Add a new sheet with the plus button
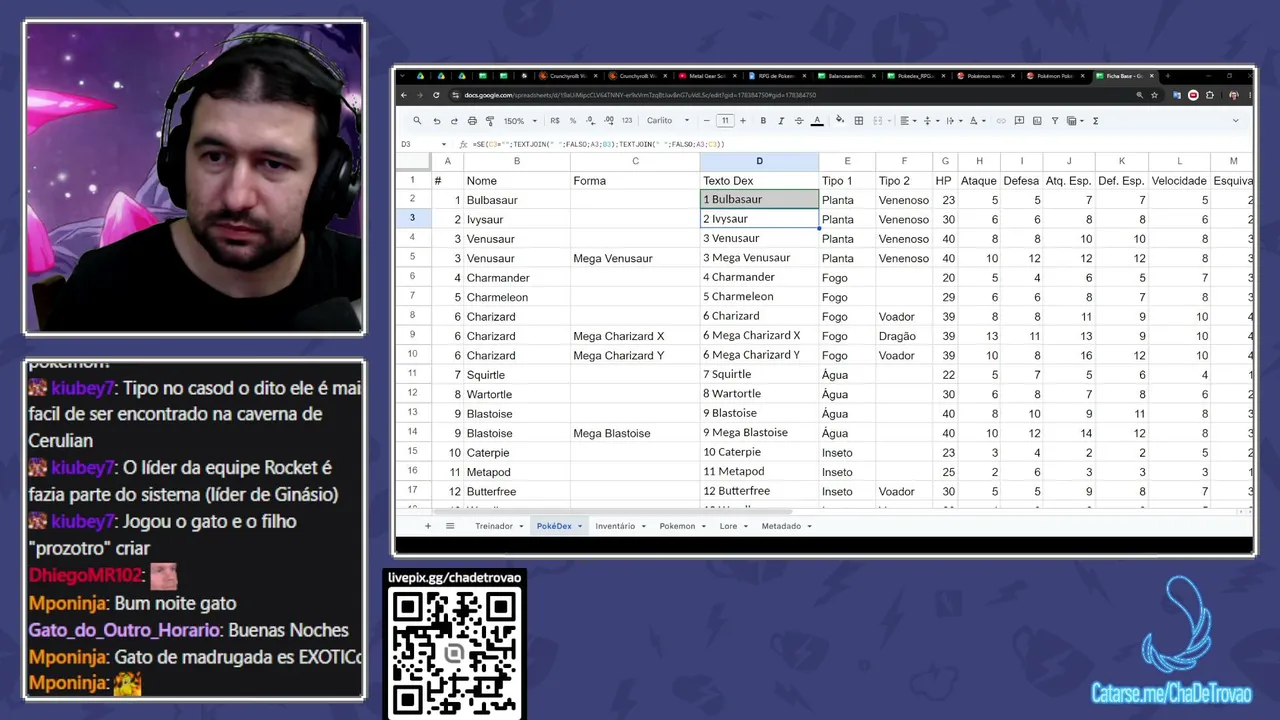Image resolution: width=1280 pixels, height=720 pixels. 428,526
